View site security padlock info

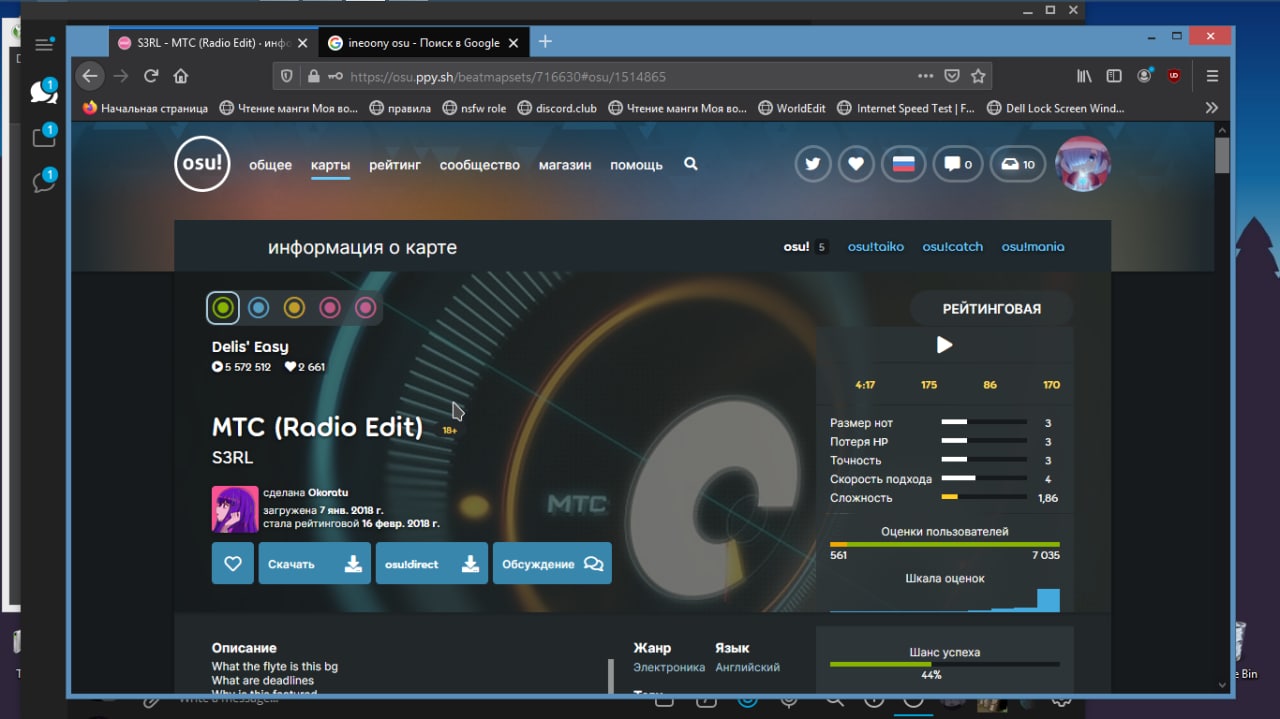(313, 76)
